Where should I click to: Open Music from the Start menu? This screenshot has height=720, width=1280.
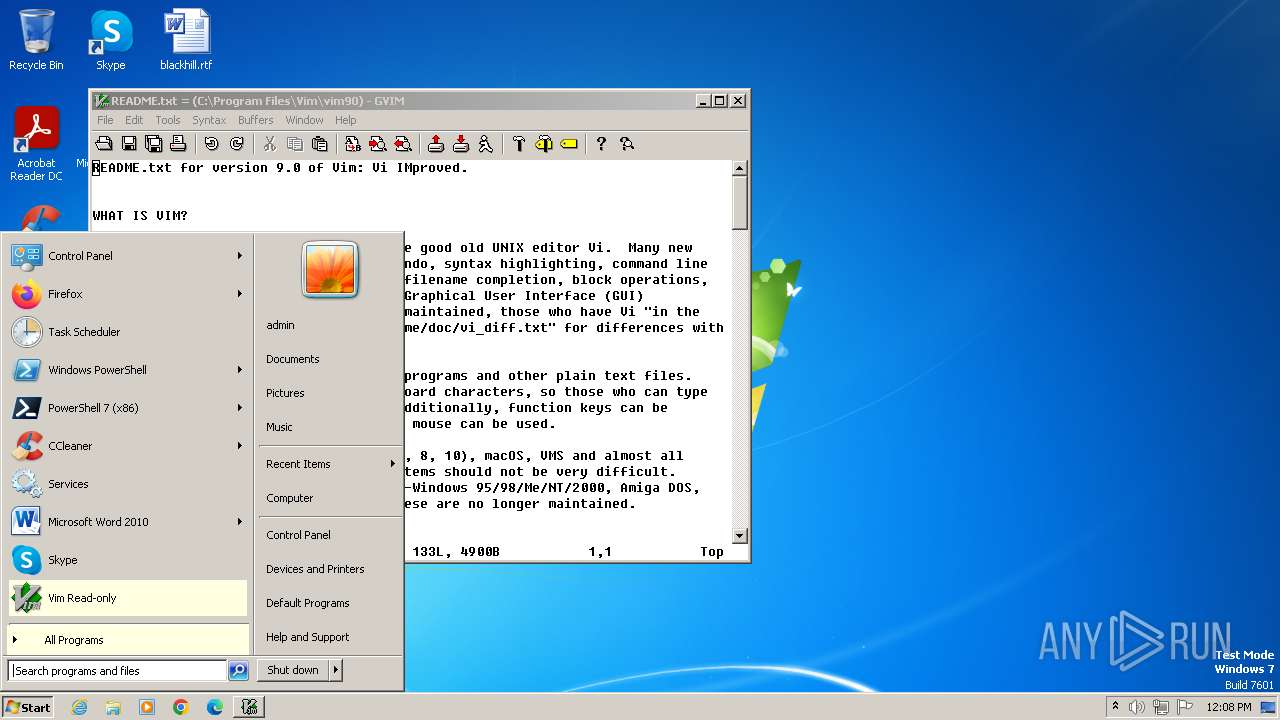point(330,427)
